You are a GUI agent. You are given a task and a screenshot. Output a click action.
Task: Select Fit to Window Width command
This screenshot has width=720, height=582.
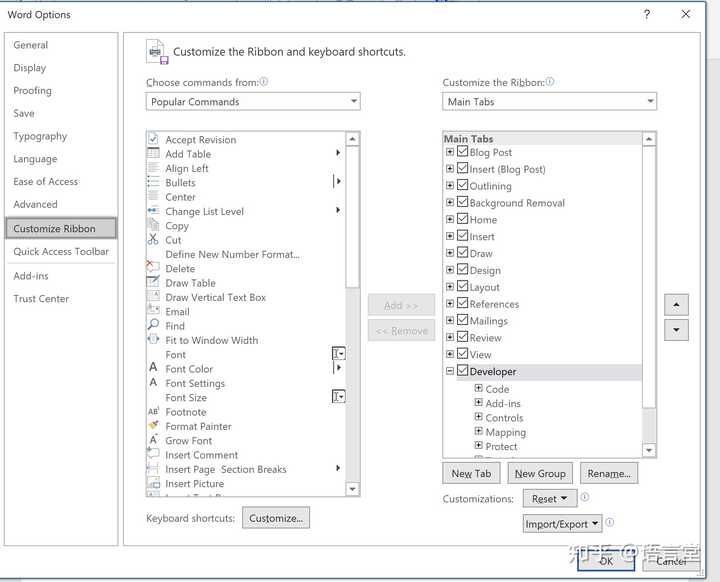click(211, 340)
